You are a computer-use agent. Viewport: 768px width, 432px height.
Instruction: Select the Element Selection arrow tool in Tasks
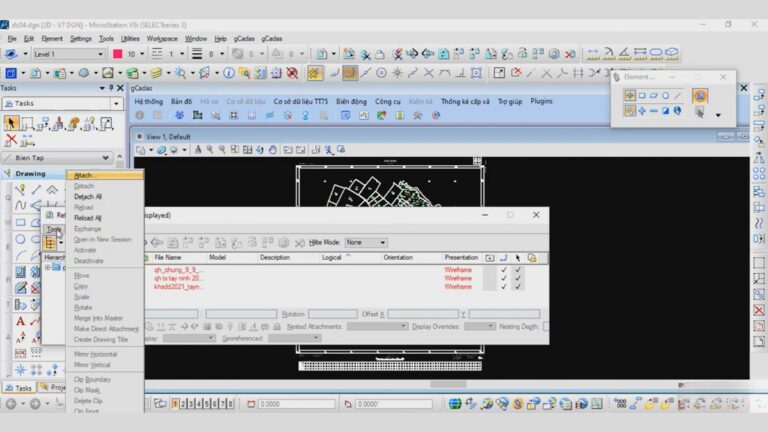11,123
